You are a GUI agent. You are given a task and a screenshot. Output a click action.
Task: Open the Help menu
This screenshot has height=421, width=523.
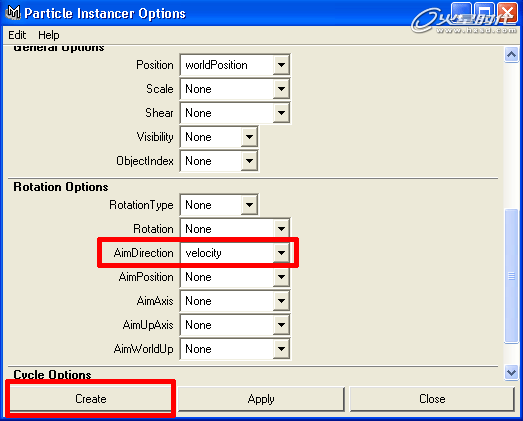tap(49, 35)
